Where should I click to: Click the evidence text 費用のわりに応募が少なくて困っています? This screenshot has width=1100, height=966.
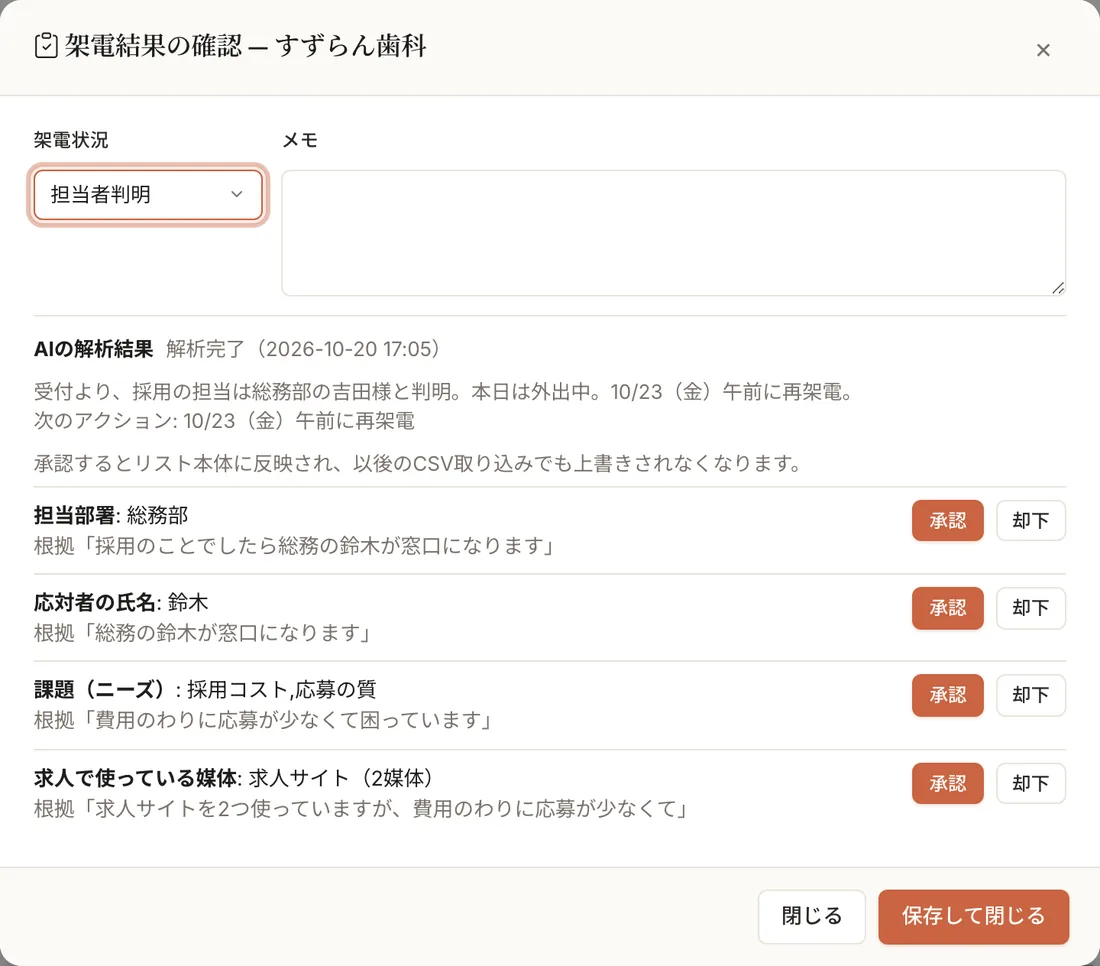click(x=263, y=720)
